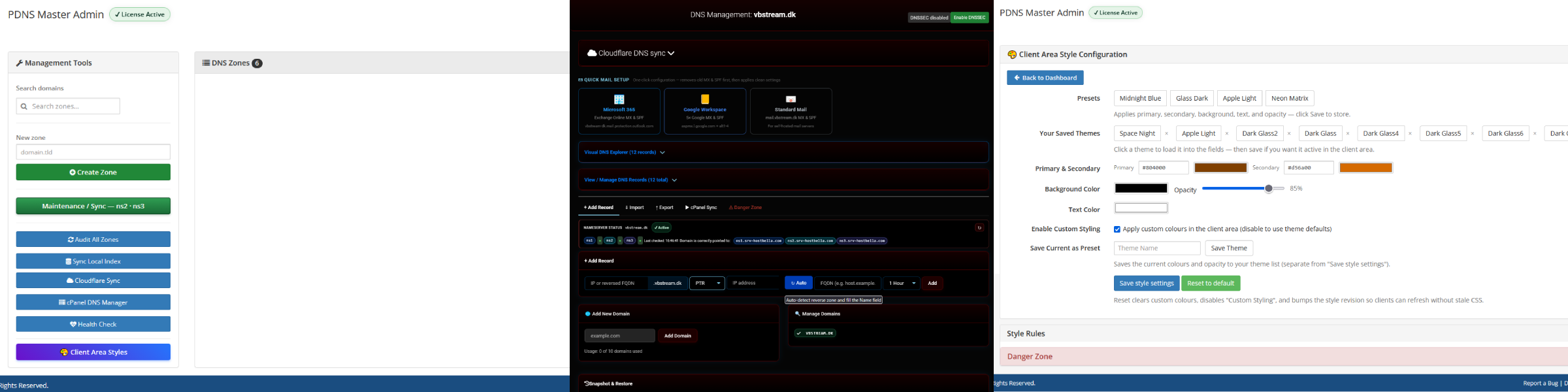Open the Cloudflare Sync tool
The image size is (1568, 392).
(x=93, y=280)
